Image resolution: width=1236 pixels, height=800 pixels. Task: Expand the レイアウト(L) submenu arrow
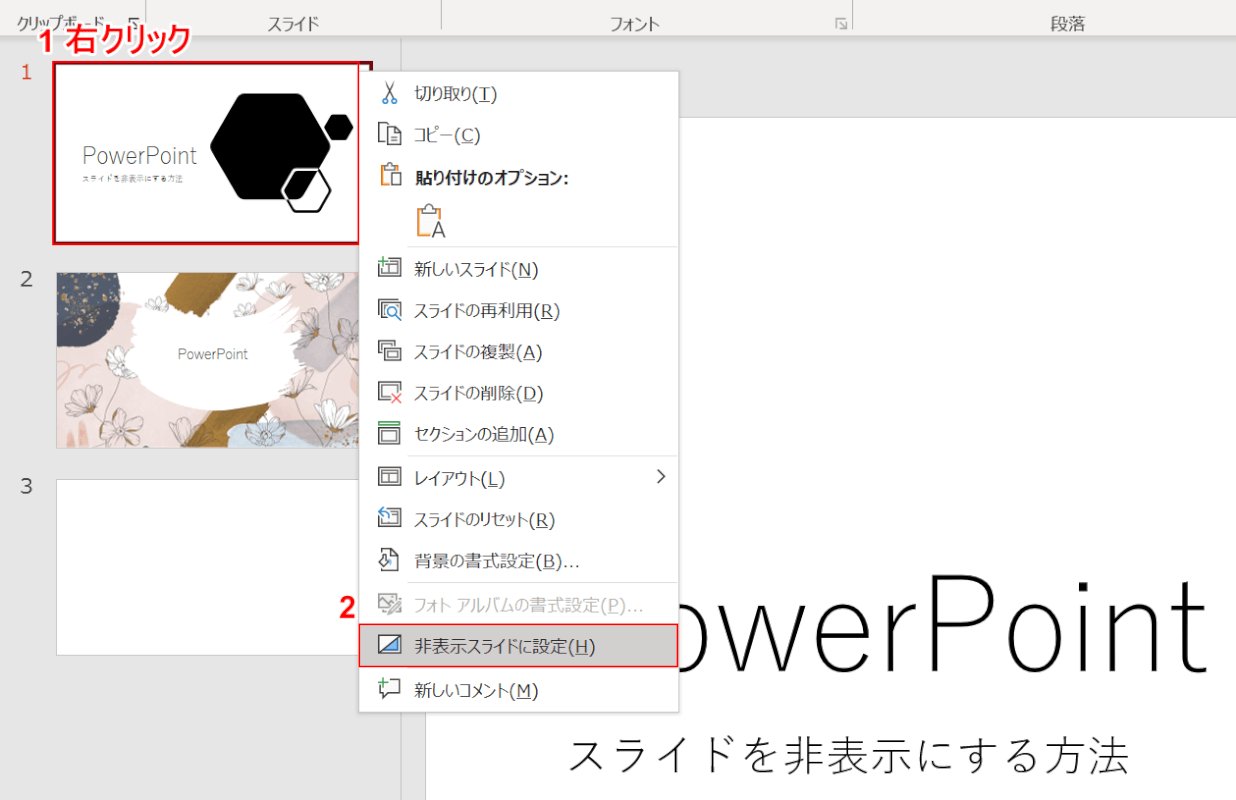[660, 477]
